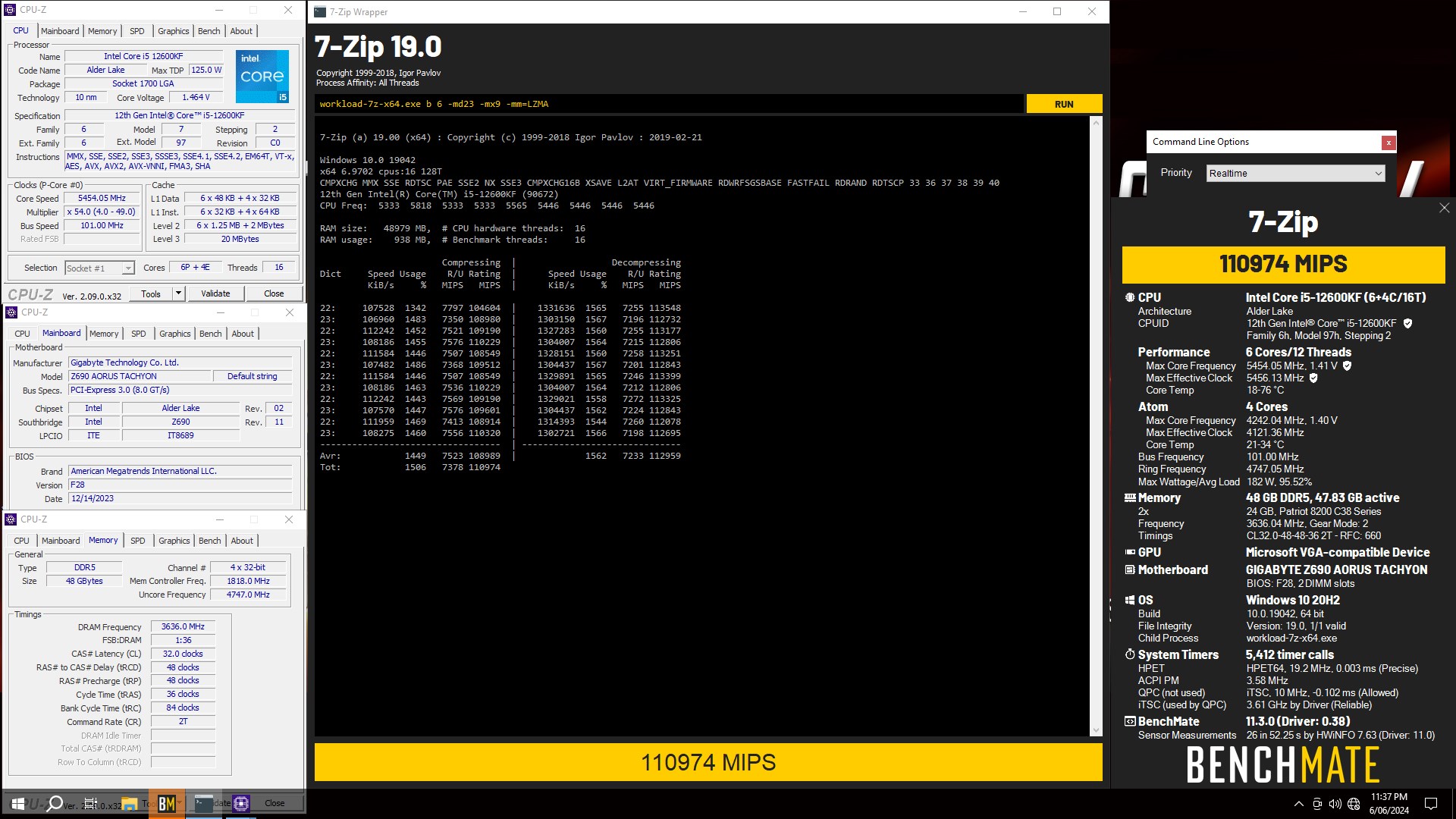The width and height of the screenshot is (1456, 819).
Task: Open Graphics tab in CPU-Z processor window
Action: [174, 31]
